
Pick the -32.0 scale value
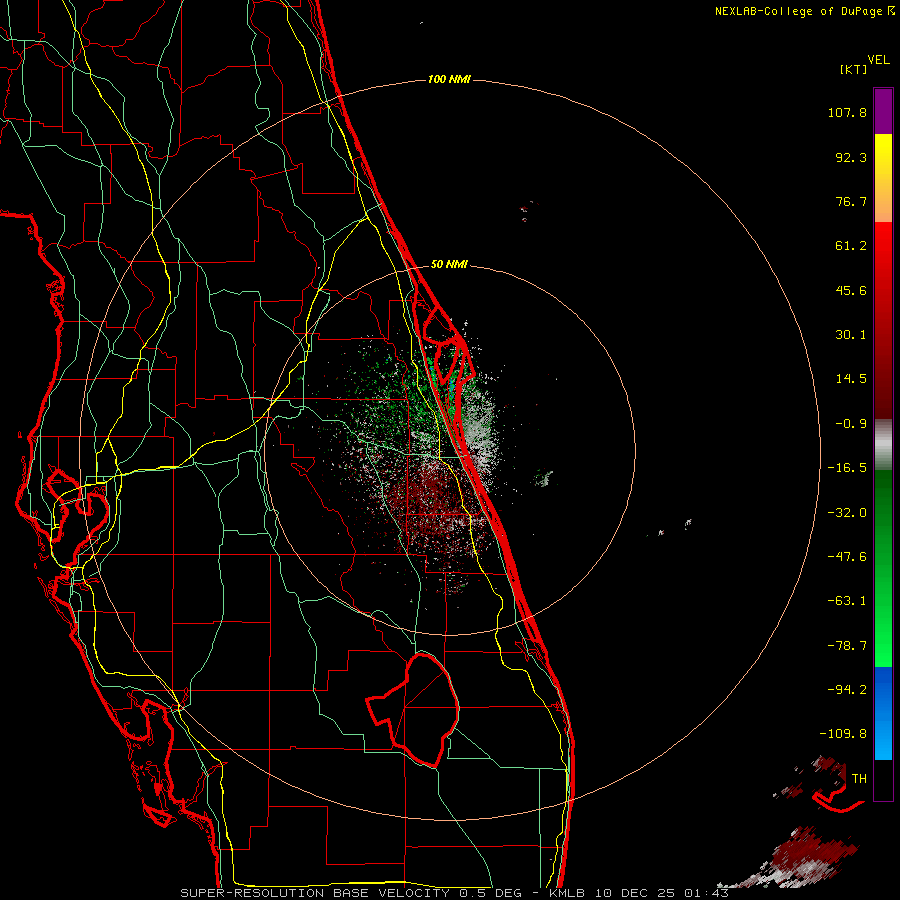[847, 513]
